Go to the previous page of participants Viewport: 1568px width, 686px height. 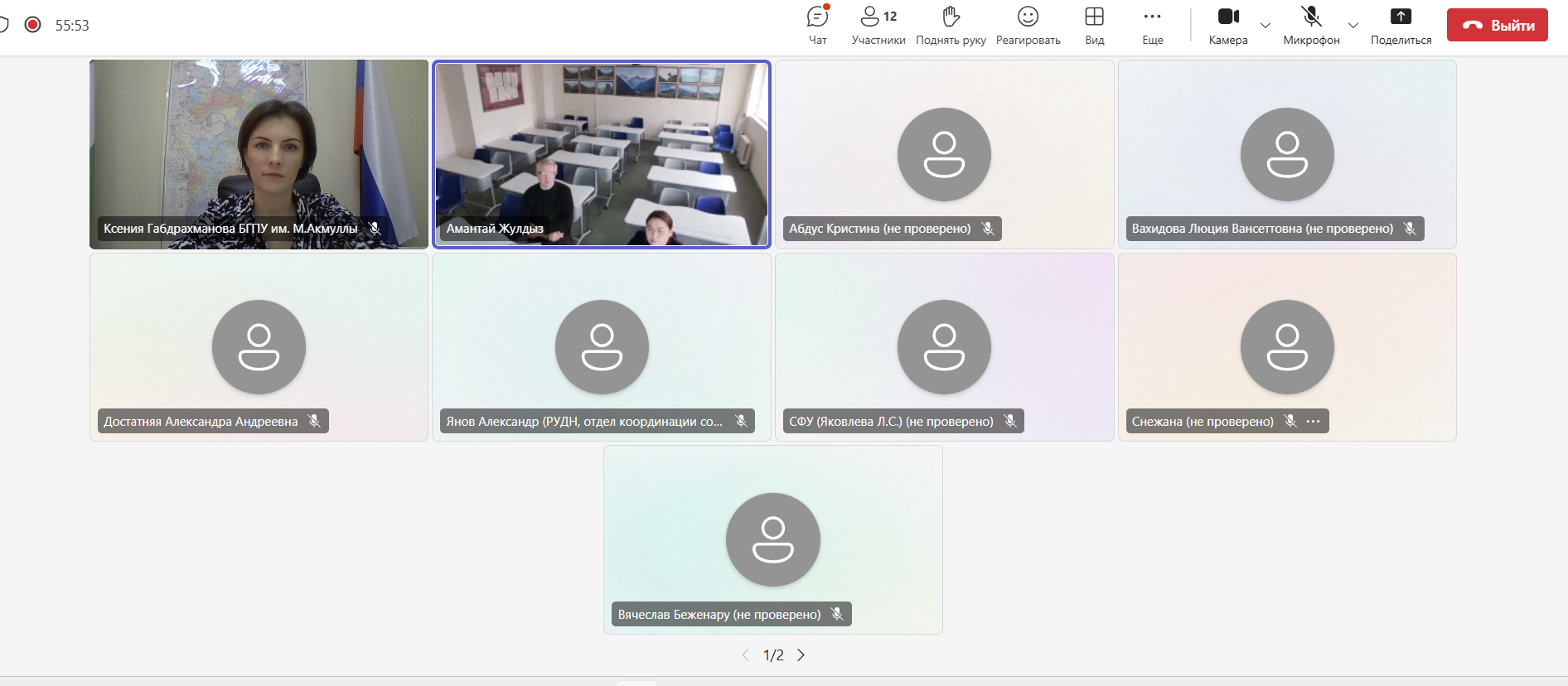745,655
